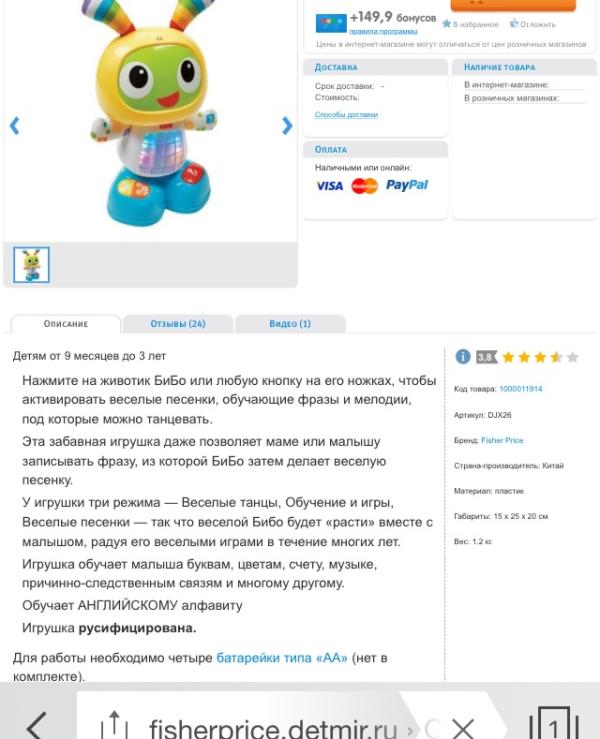The image size is (600, 739).
Task: Open the правила программы link
Action: (x=383, y=31)
